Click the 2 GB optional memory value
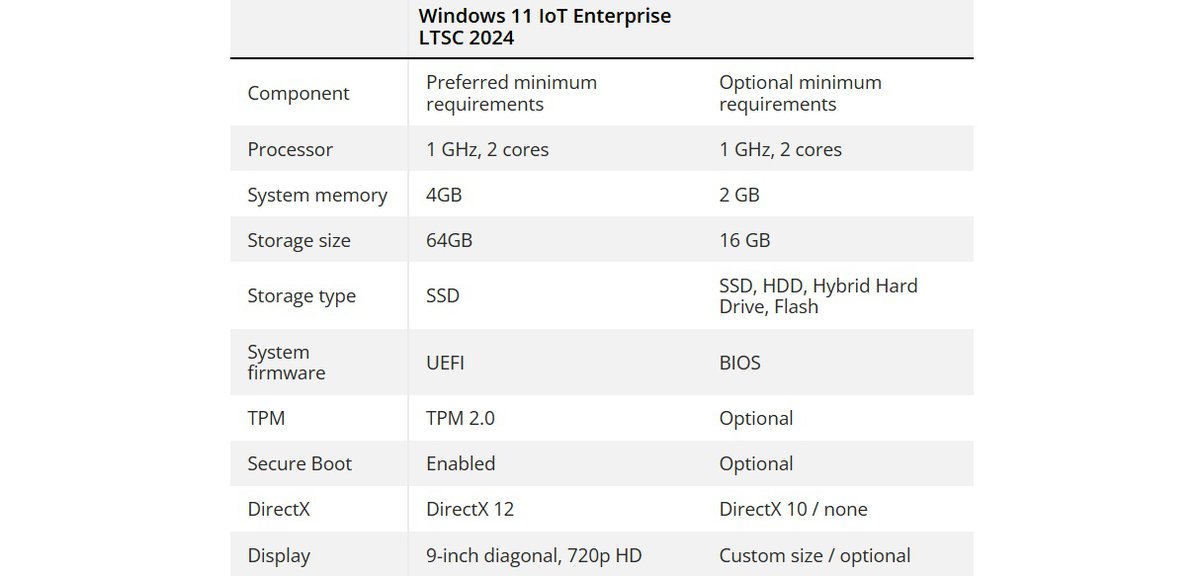 tap(739, 195)
